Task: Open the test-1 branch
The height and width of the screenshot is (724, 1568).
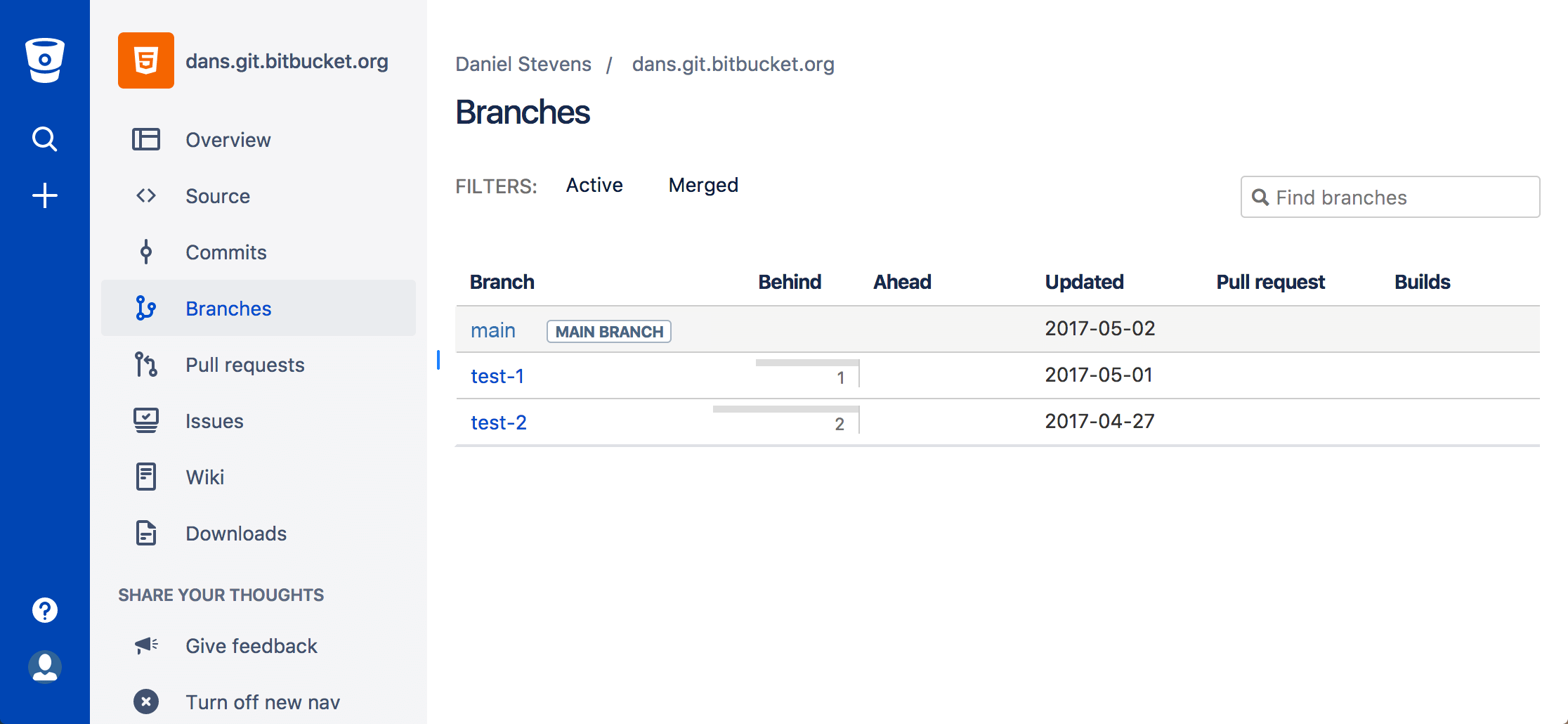Action: click(x=497, y=376)
